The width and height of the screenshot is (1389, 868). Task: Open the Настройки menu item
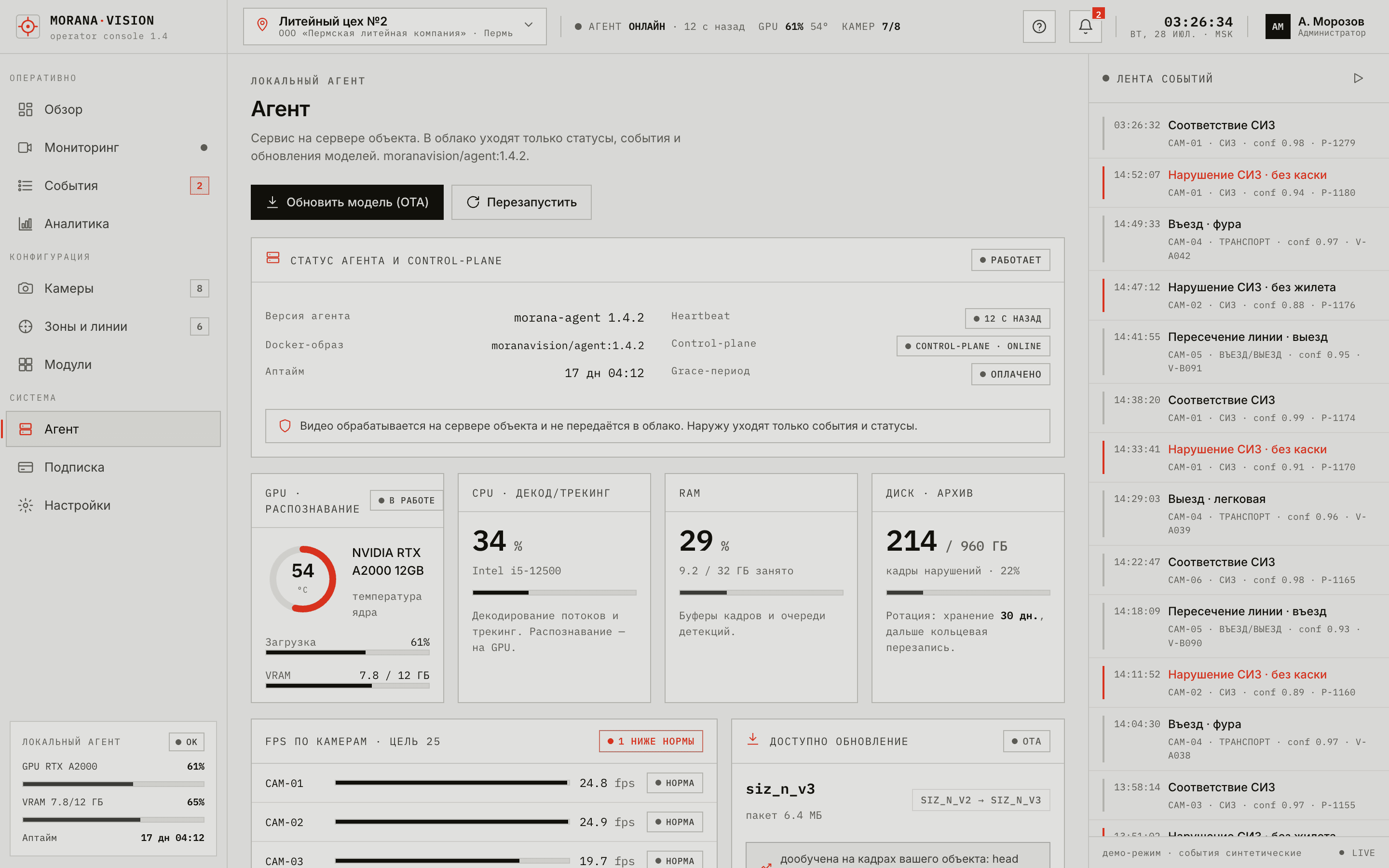113,505
